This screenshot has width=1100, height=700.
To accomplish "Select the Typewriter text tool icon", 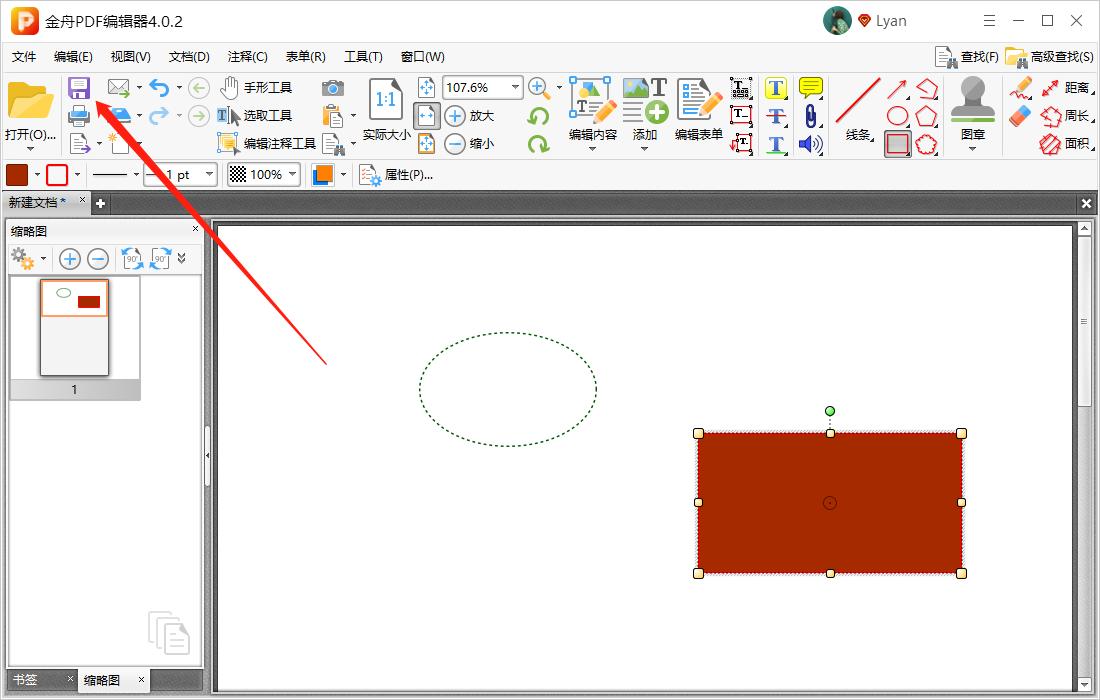I will (742, 88).
